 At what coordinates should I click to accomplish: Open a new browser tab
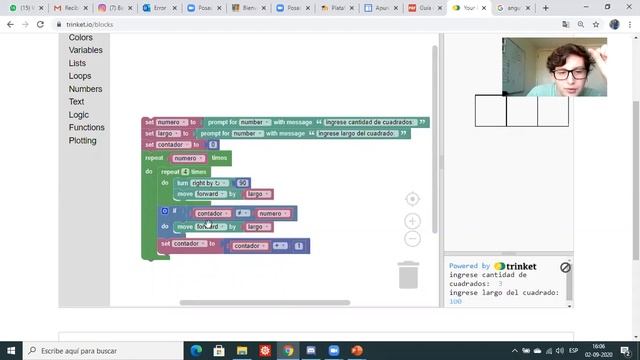click(x=546, y=8)
